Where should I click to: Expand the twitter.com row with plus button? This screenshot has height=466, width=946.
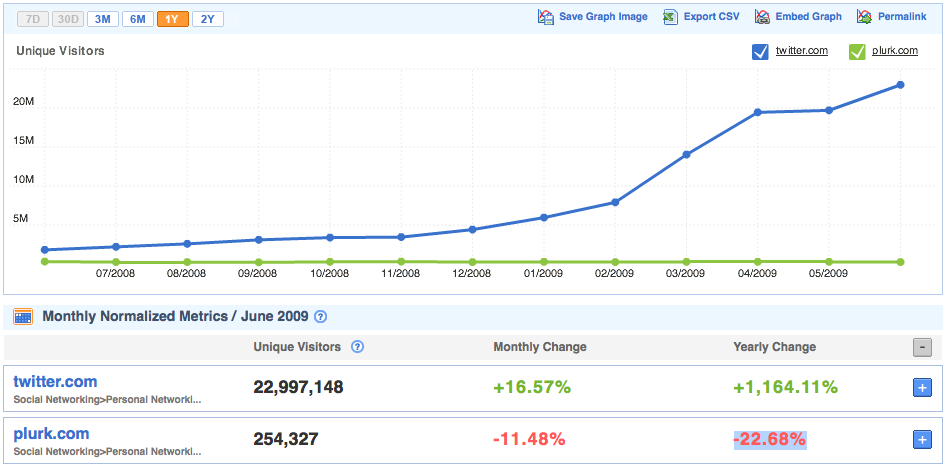(922, 388)
